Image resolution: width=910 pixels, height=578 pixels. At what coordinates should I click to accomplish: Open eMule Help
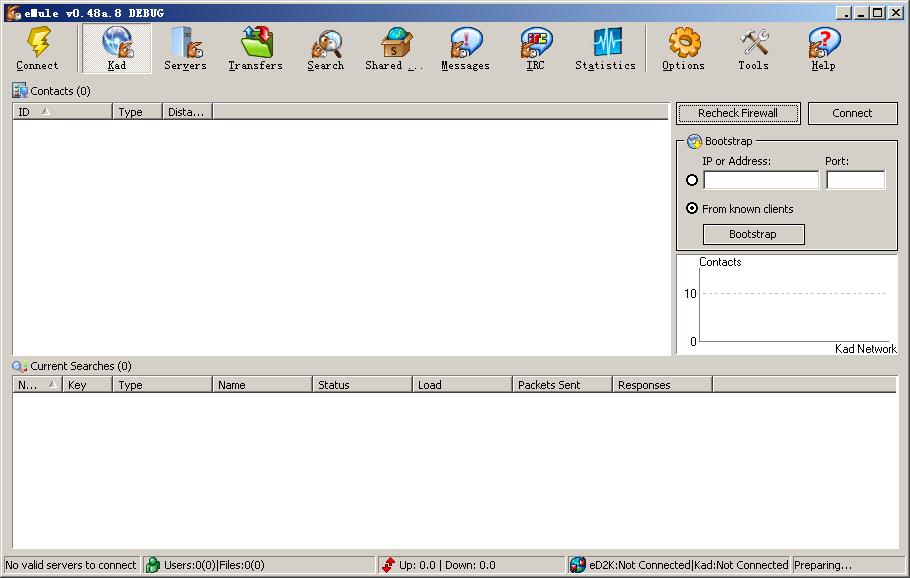point(823,49)
